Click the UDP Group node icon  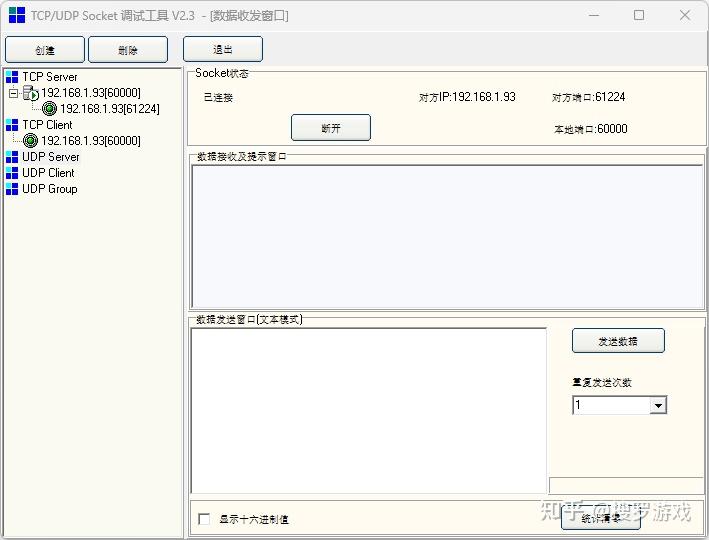tap(12, 189)
